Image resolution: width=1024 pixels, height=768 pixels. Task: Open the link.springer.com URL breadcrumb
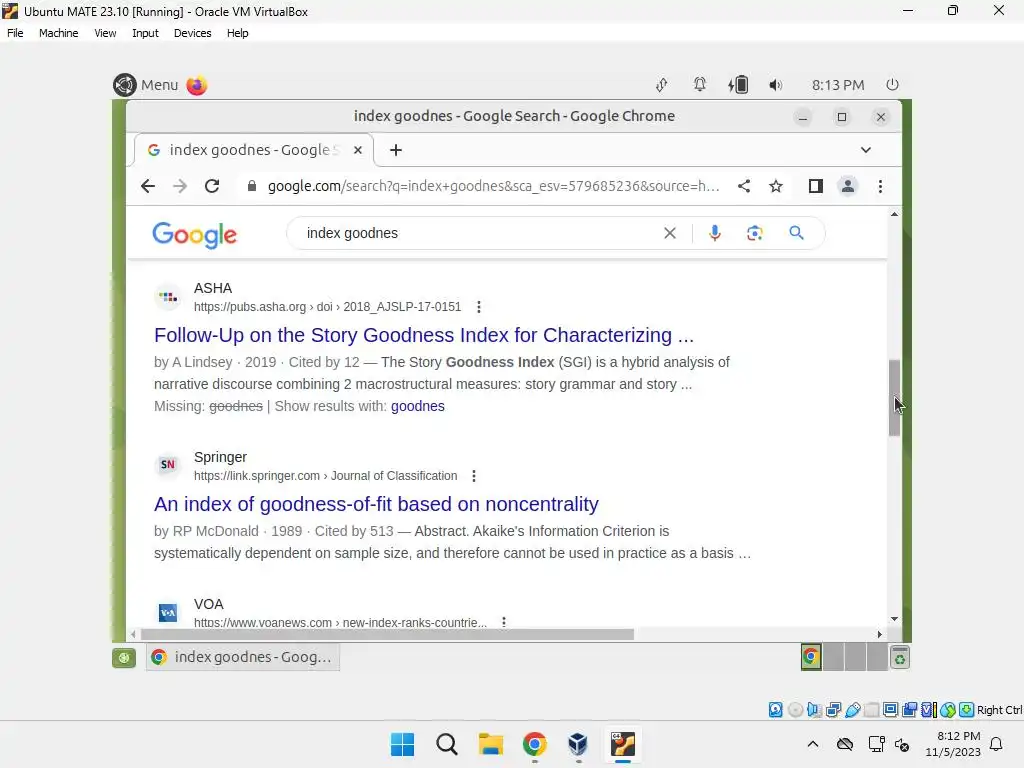tap(325, 476)
